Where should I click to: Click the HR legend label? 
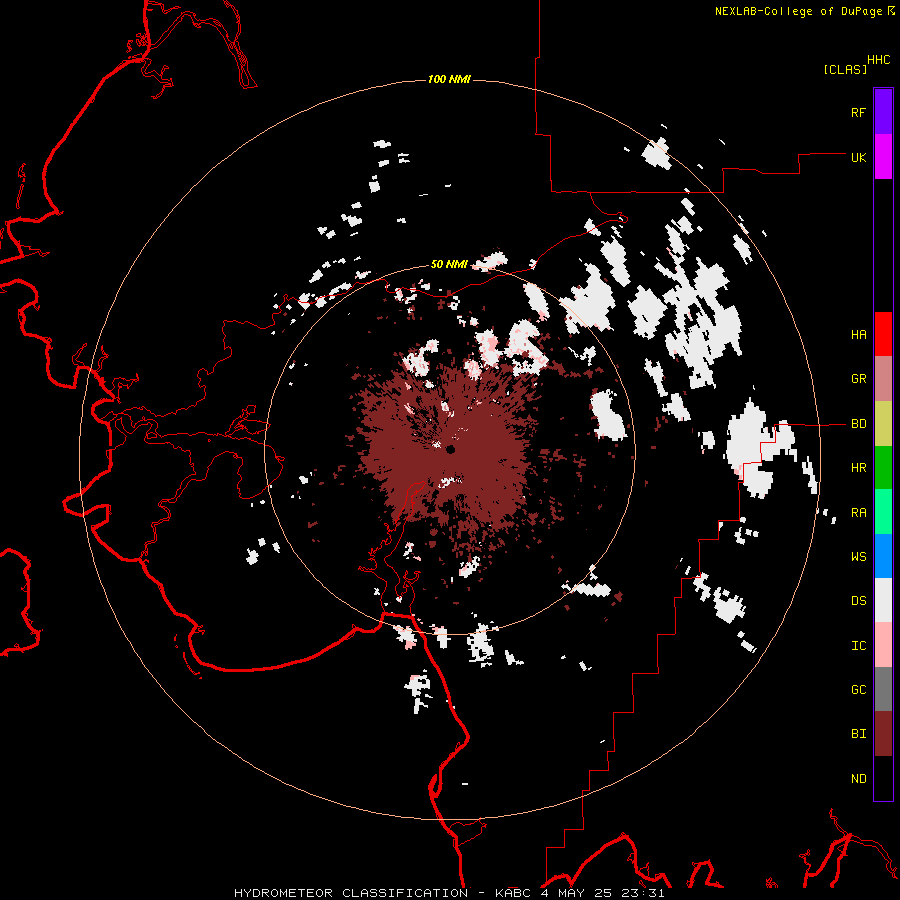point(858,468)
